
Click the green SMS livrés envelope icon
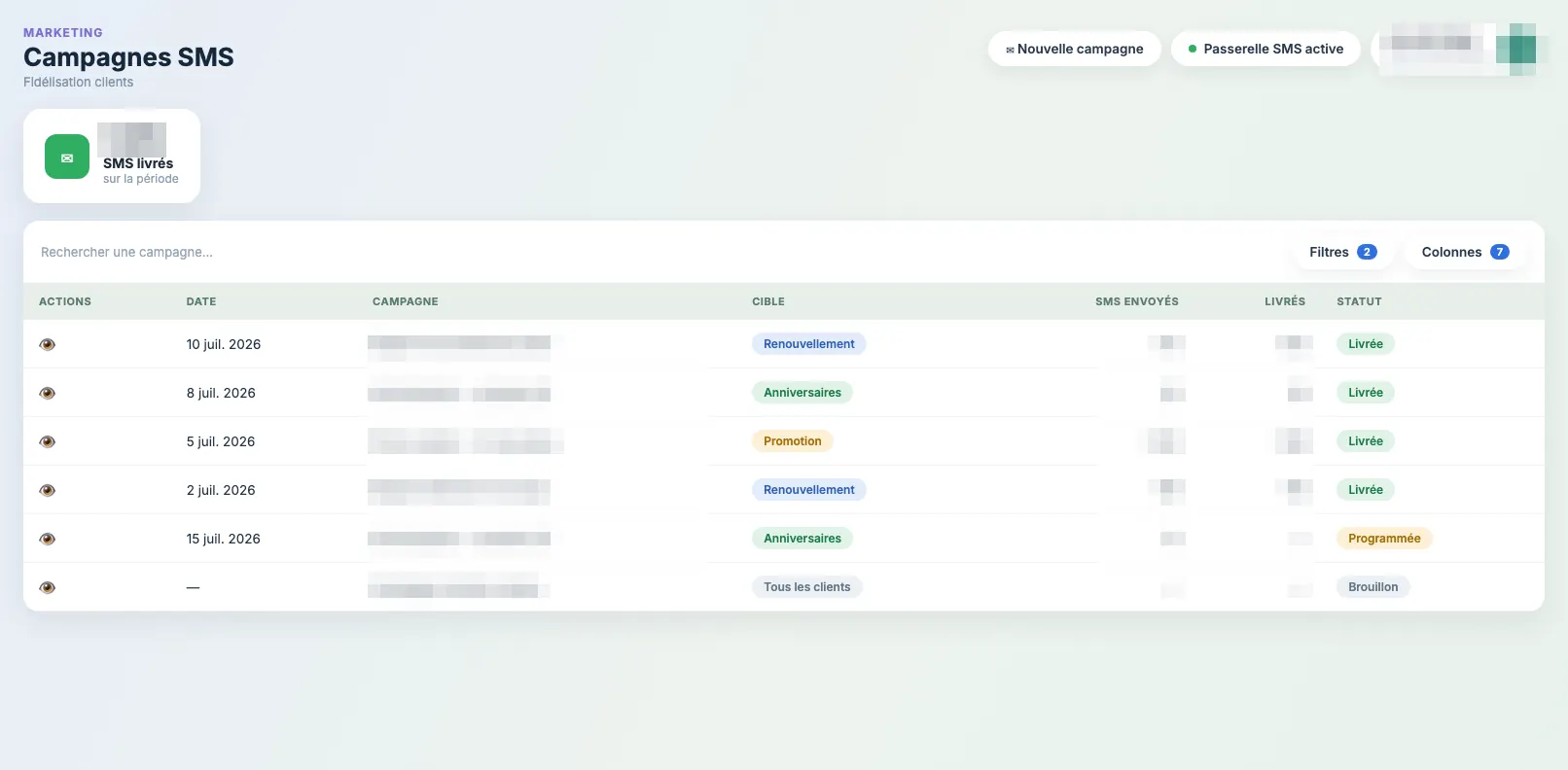pyautogui.click(x=67, y=157)
